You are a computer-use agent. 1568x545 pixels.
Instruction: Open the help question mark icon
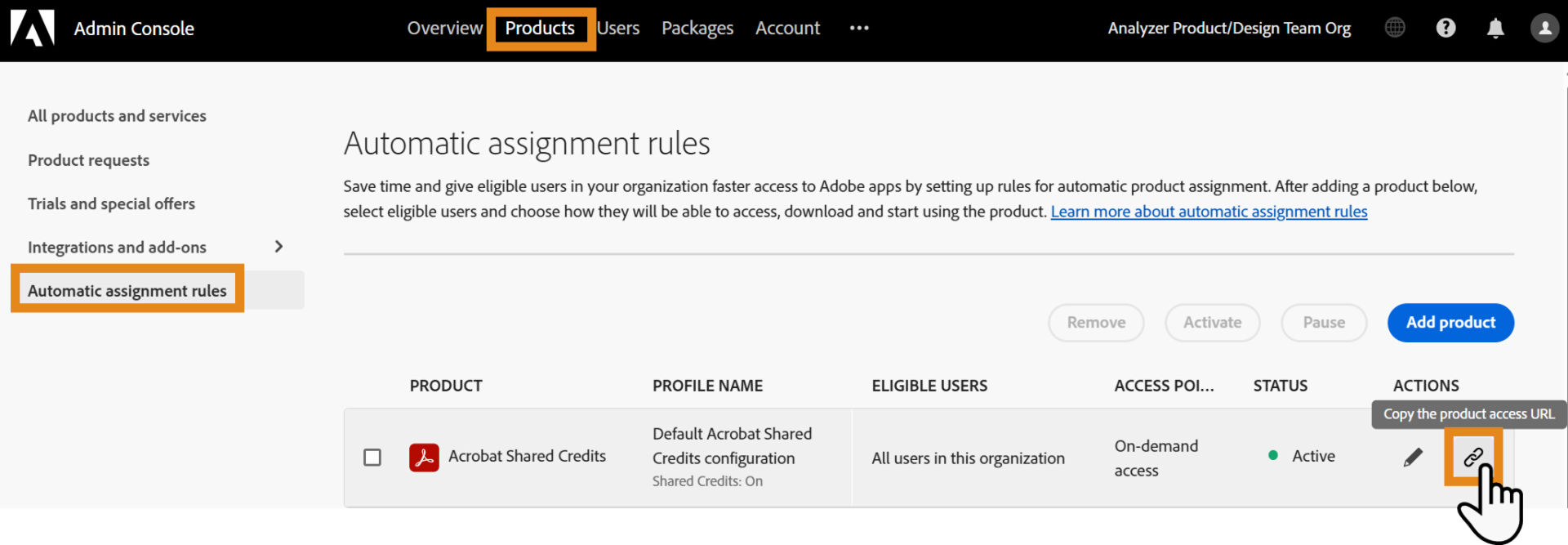(1445, 28)
